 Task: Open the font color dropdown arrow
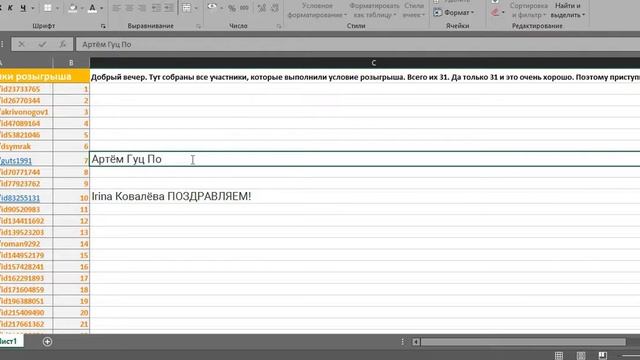tap(102, 8)
